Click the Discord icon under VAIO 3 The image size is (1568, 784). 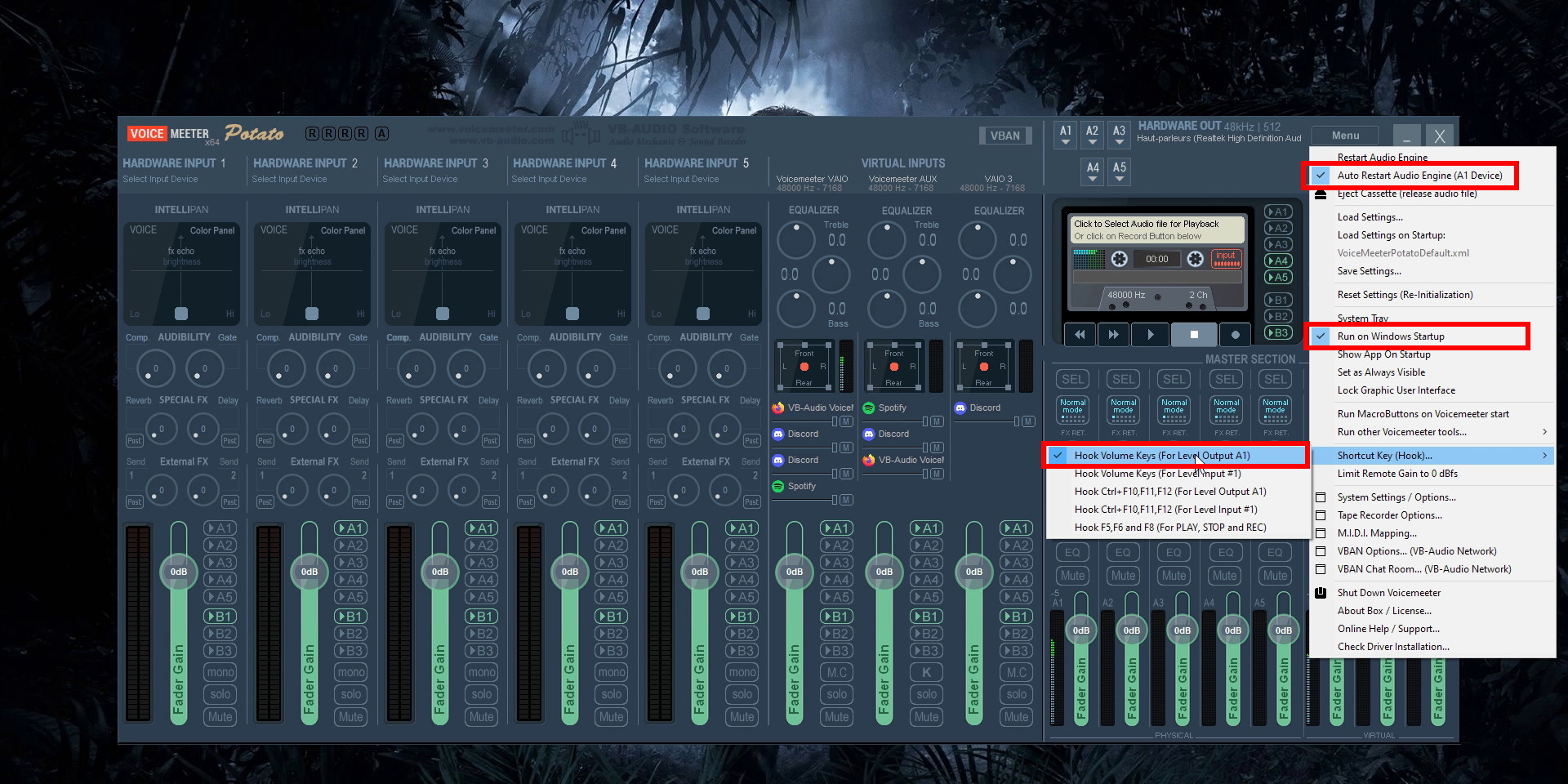point(960,408)
